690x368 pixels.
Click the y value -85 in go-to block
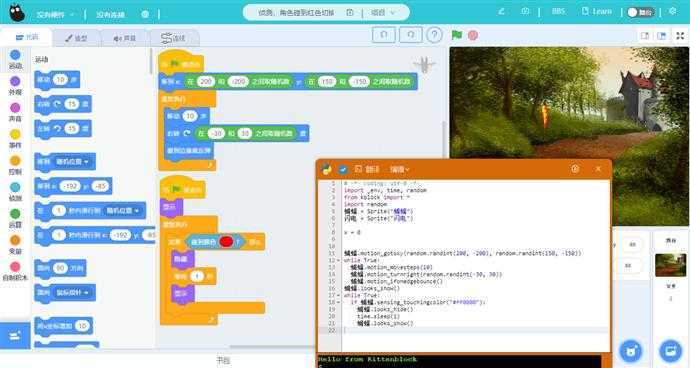pyautogui.click(x=100, y=186)
